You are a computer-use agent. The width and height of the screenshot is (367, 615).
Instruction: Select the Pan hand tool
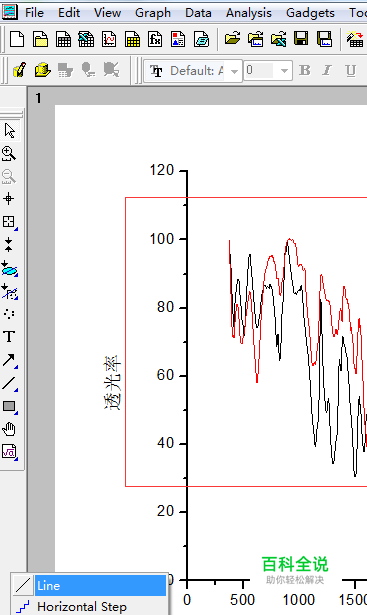(9, 429)
